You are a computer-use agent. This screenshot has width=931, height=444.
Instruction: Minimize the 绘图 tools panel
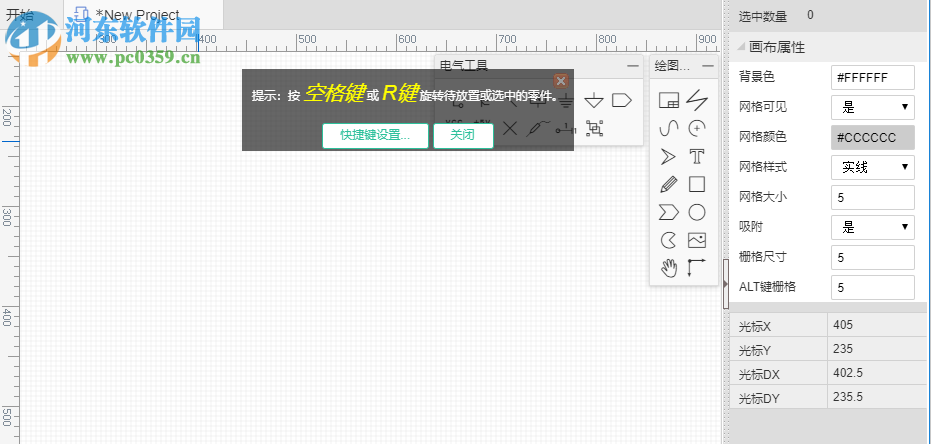tap(708, 66)
